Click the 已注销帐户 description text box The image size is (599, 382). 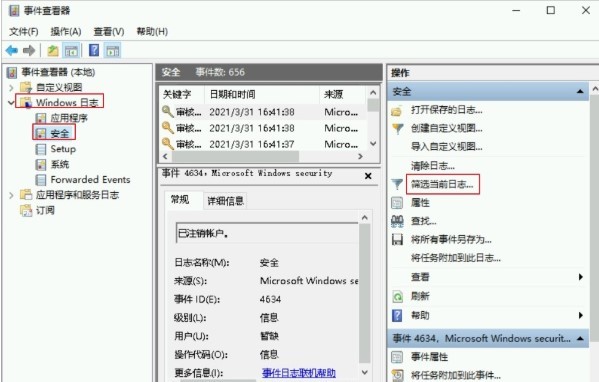(x=267, y=233)
